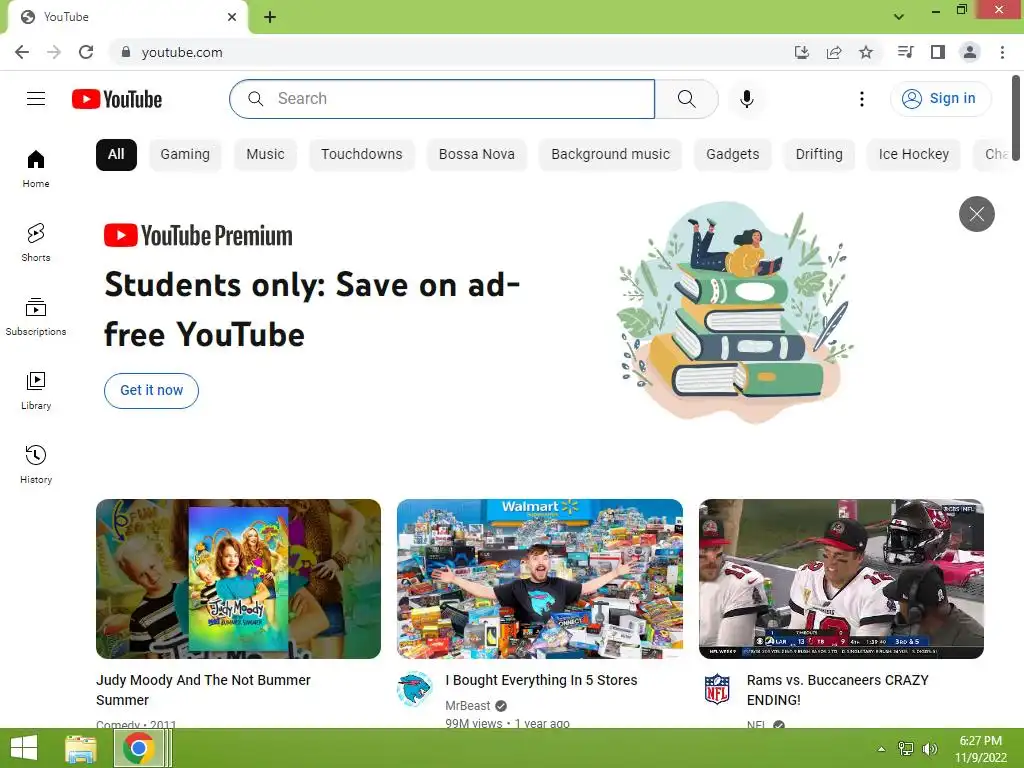Open the I Bought Everything In 5 Stores title

(x=541, y=680)
